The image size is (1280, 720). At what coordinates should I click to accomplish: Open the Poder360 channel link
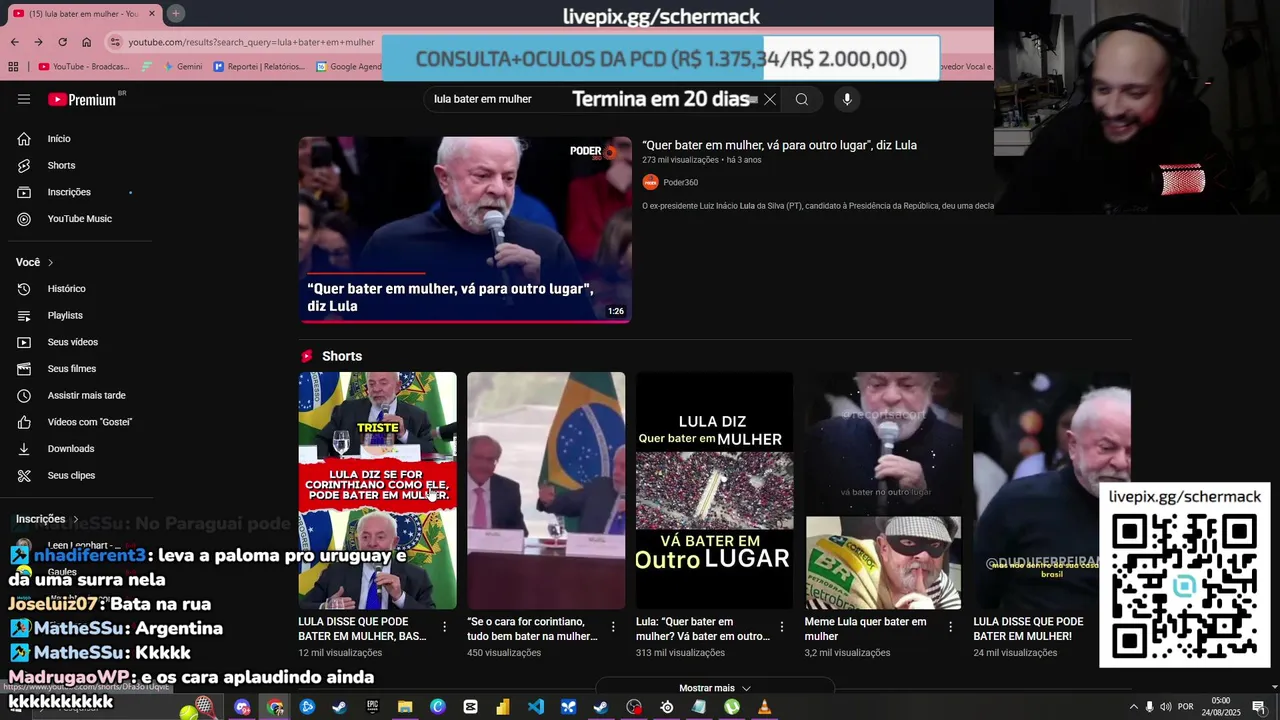click(681, 182)
